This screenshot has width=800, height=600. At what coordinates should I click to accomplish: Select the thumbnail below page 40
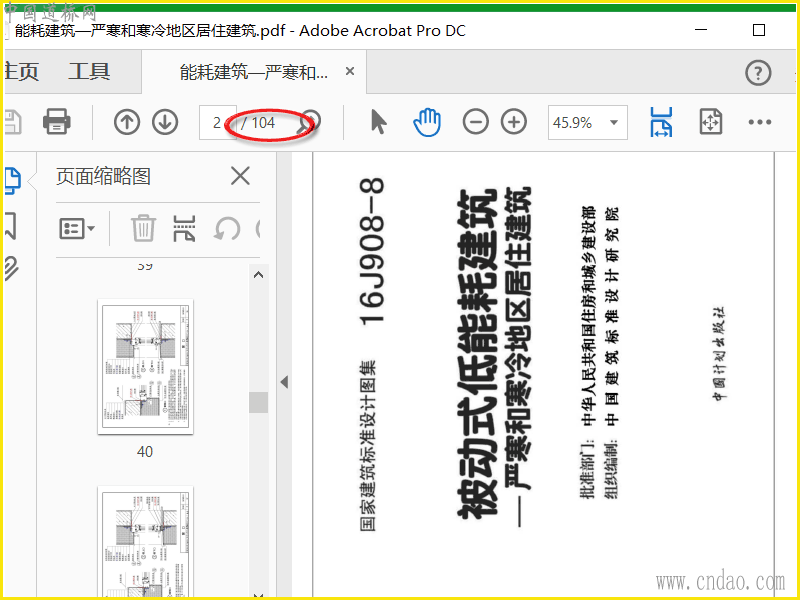click(x=145, y=542)
